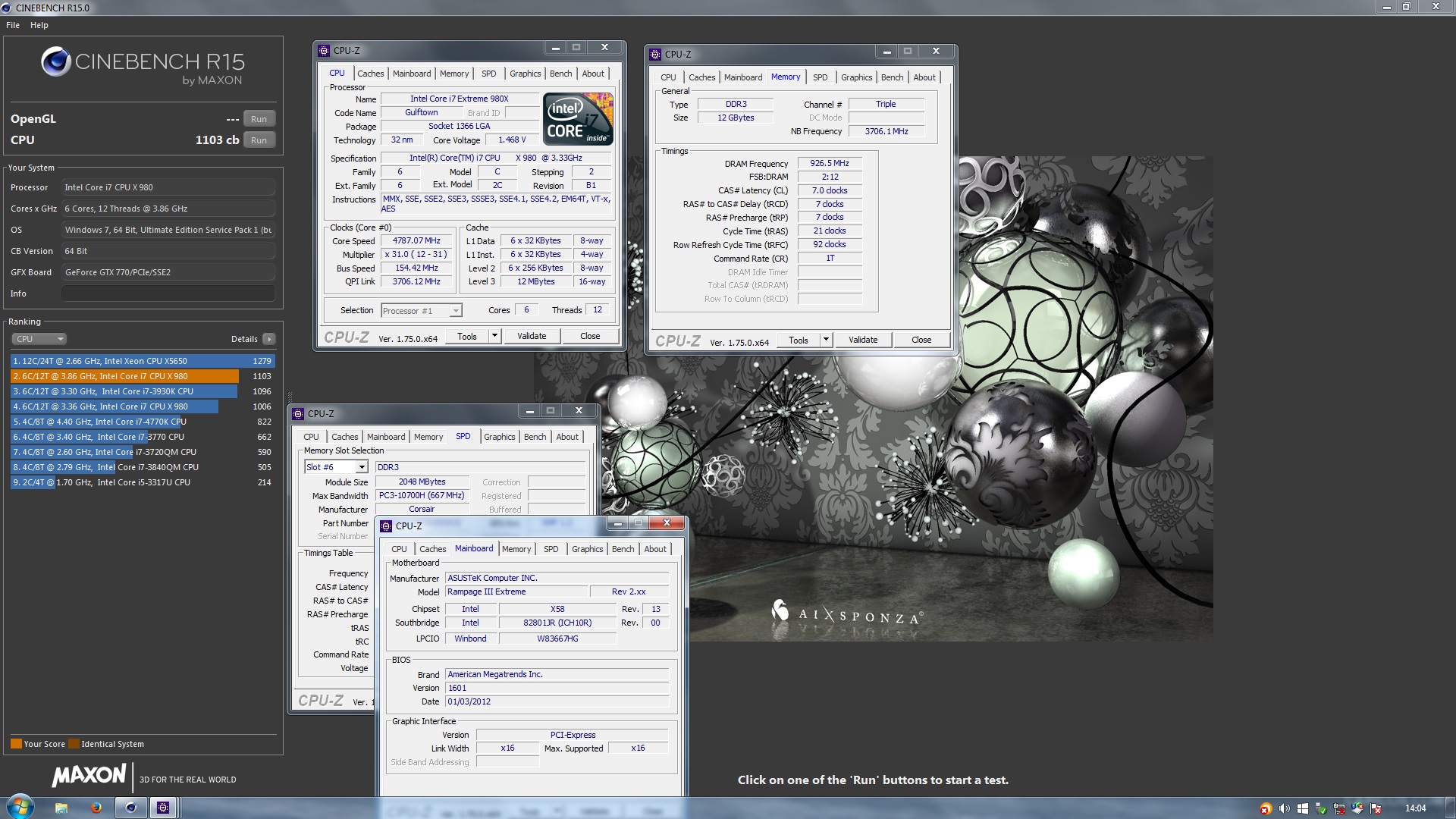Open the Help menu in Cinebench
The height and width of the screenshot is (819, 1456).
pos(39,25)
